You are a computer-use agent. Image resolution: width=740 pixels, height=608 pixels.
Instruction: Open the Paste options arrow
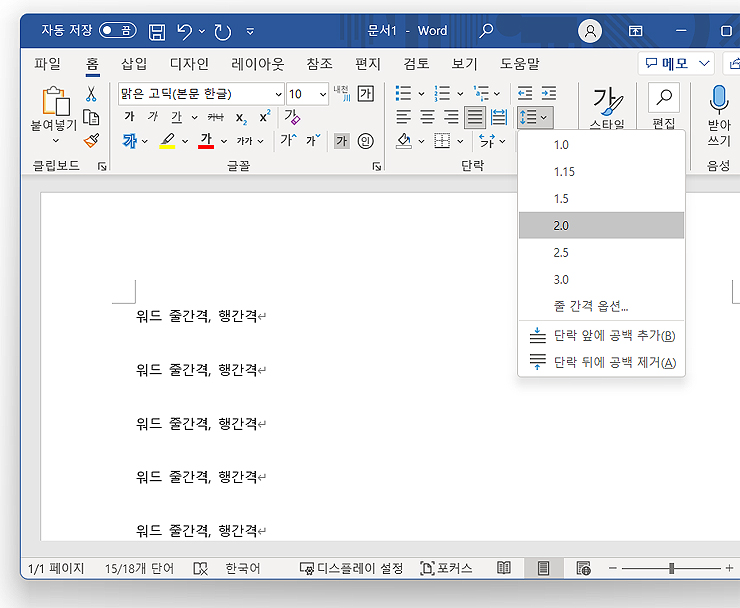pyautogui.click(x=56, y=140)
